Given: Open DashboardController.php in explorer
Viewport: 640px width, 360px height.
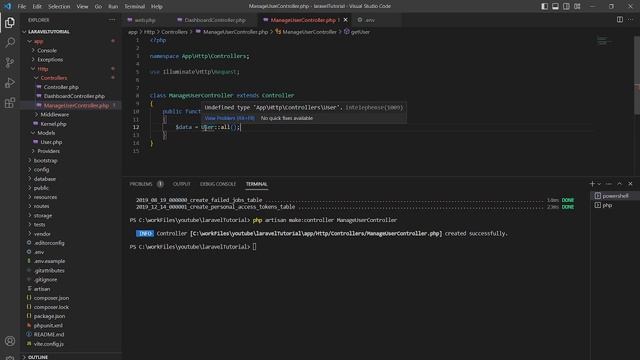Looking at the screenshot, I should pos(74,96).
